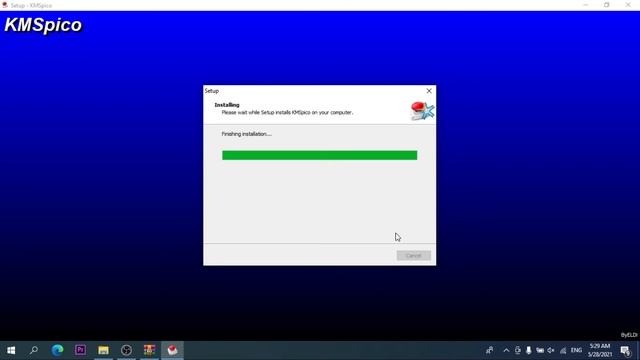
Task: Open taskbar Search magnifier
Action: click(34, 350)
